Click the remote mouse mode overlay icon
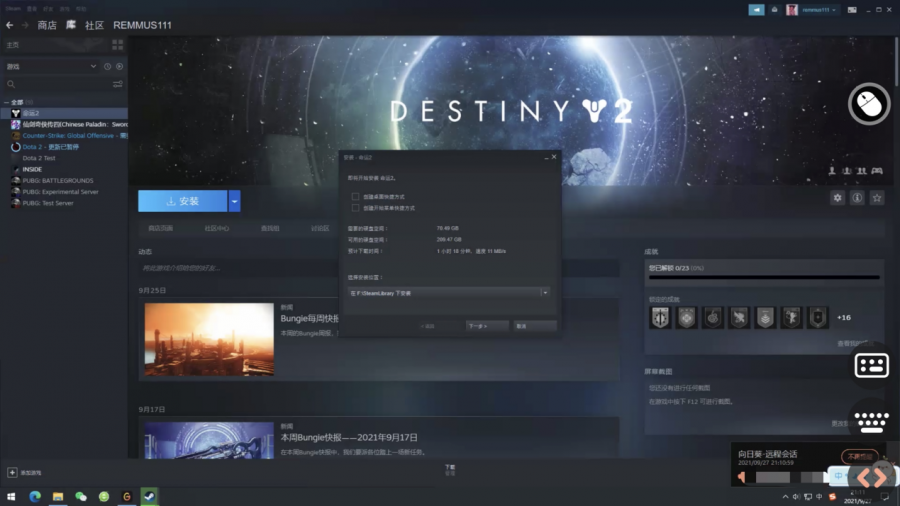Screen dimensions: 900x506 [x=869, y=104]
